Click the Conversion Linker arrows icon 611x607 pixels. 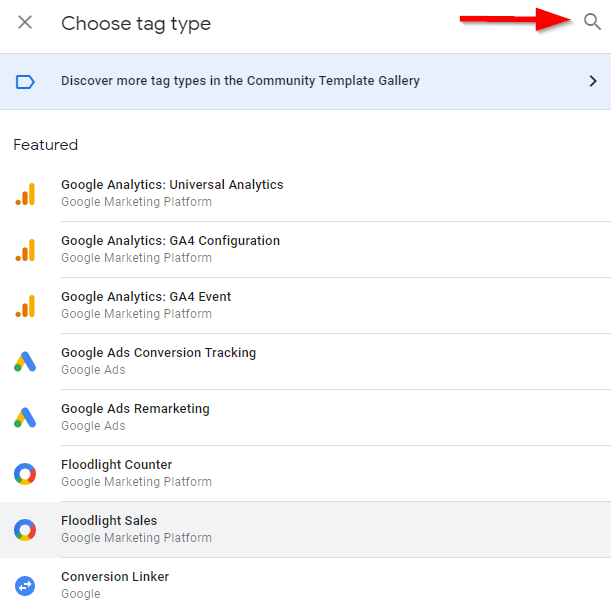point(25,586)
